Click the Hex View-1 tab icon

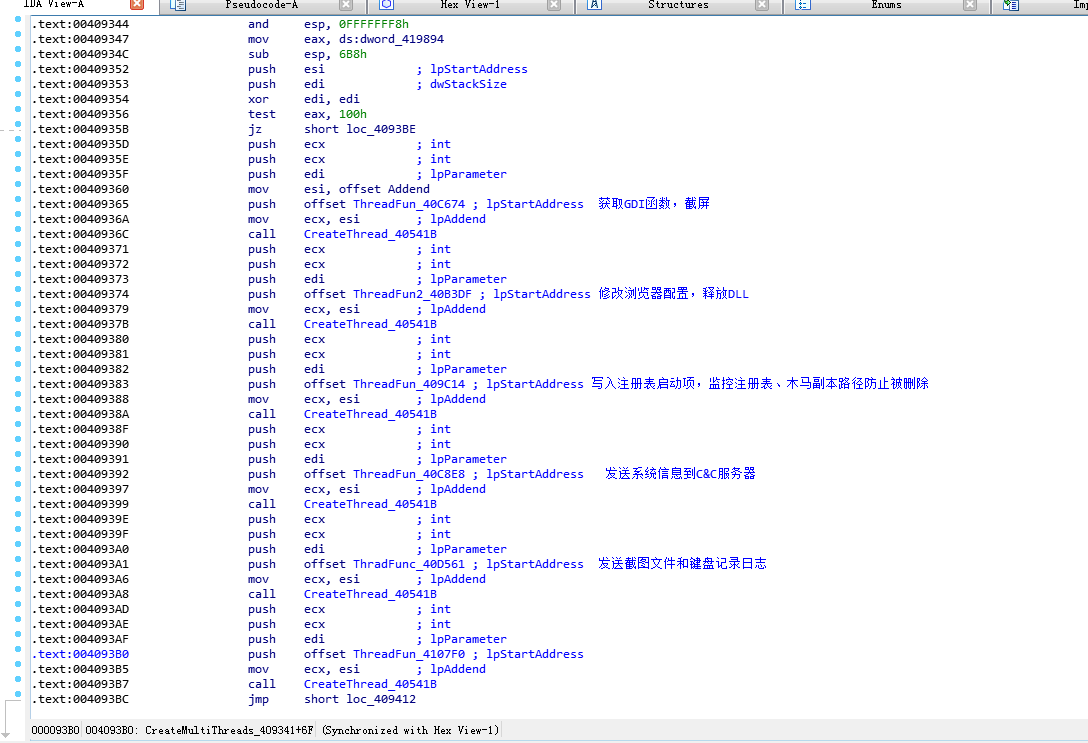[386, 5]
